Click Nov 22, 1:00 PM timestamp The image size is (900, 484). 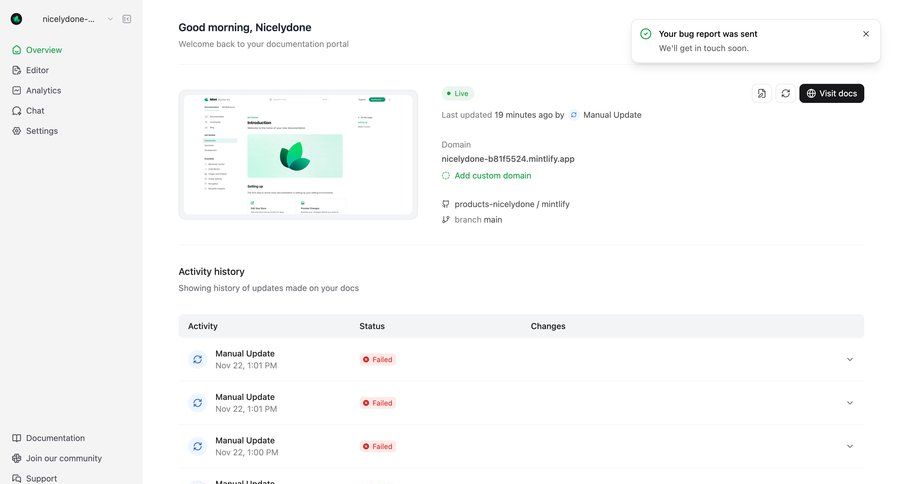[x=247, y=452]
